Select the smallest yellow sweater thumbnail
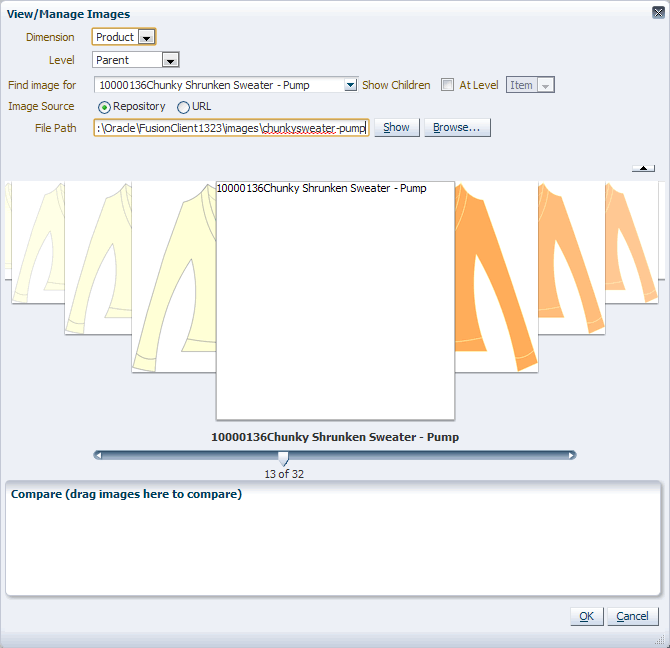Viewport: 670px width, 648px height. [38, 243]
